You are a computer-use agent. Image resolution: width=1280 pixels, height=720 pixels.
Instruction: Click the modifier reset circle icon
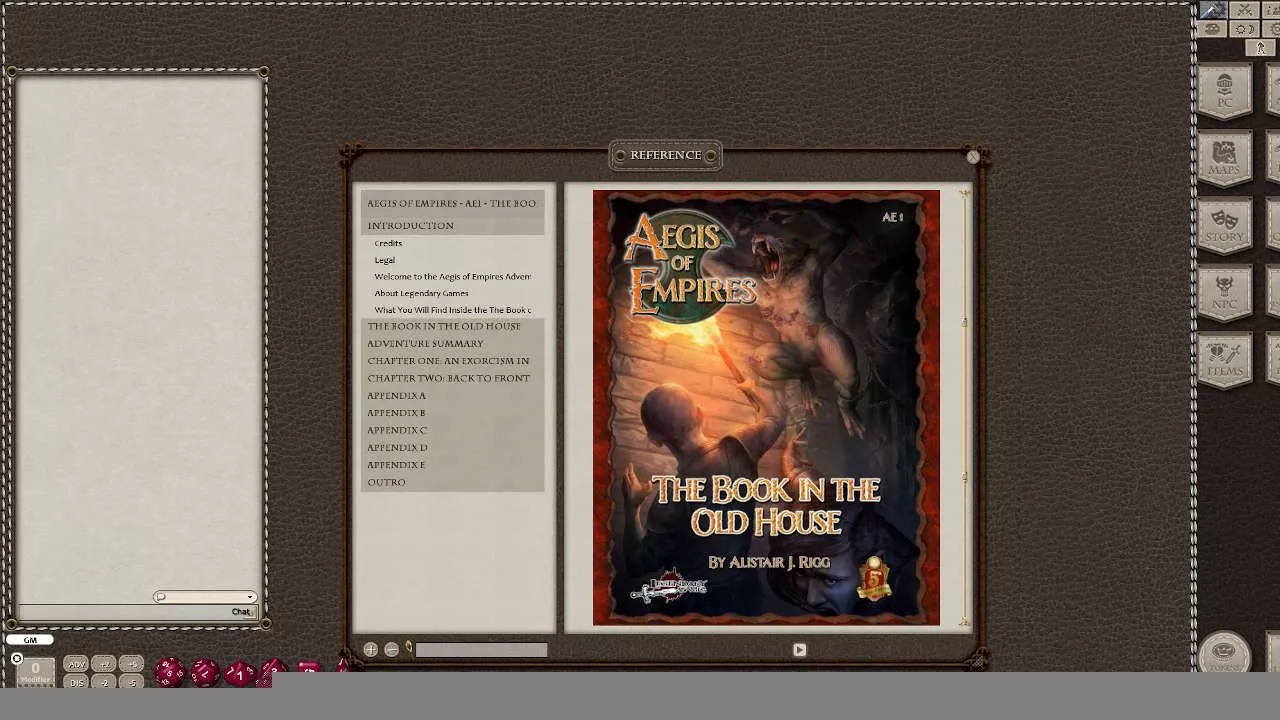coord(16,659)
